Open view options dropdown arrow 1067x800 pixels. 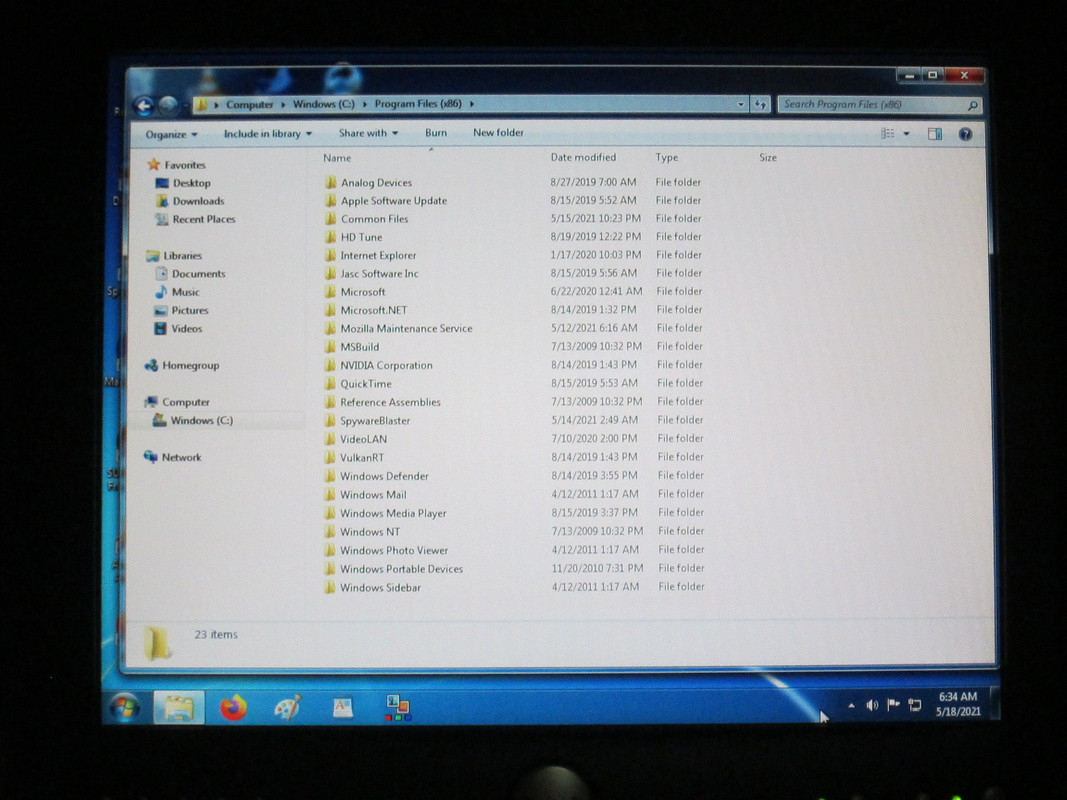906,134
